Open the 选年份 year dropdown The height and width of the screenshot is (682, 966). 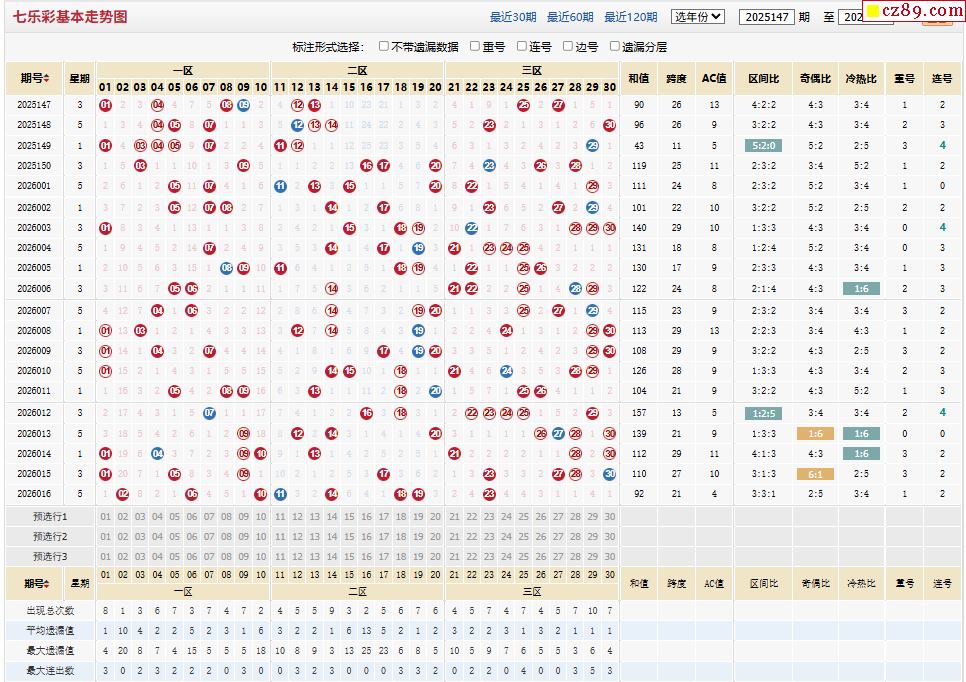tap(697, 17)
